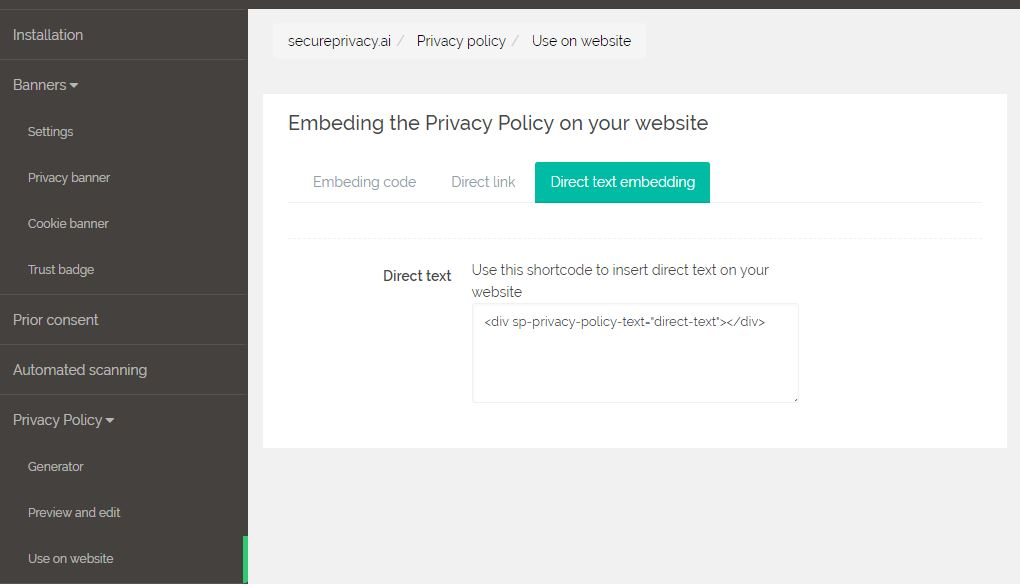Open the Settings item under Banners
The height and width of the screenshot is (584, 1020).
coord(50,131)
